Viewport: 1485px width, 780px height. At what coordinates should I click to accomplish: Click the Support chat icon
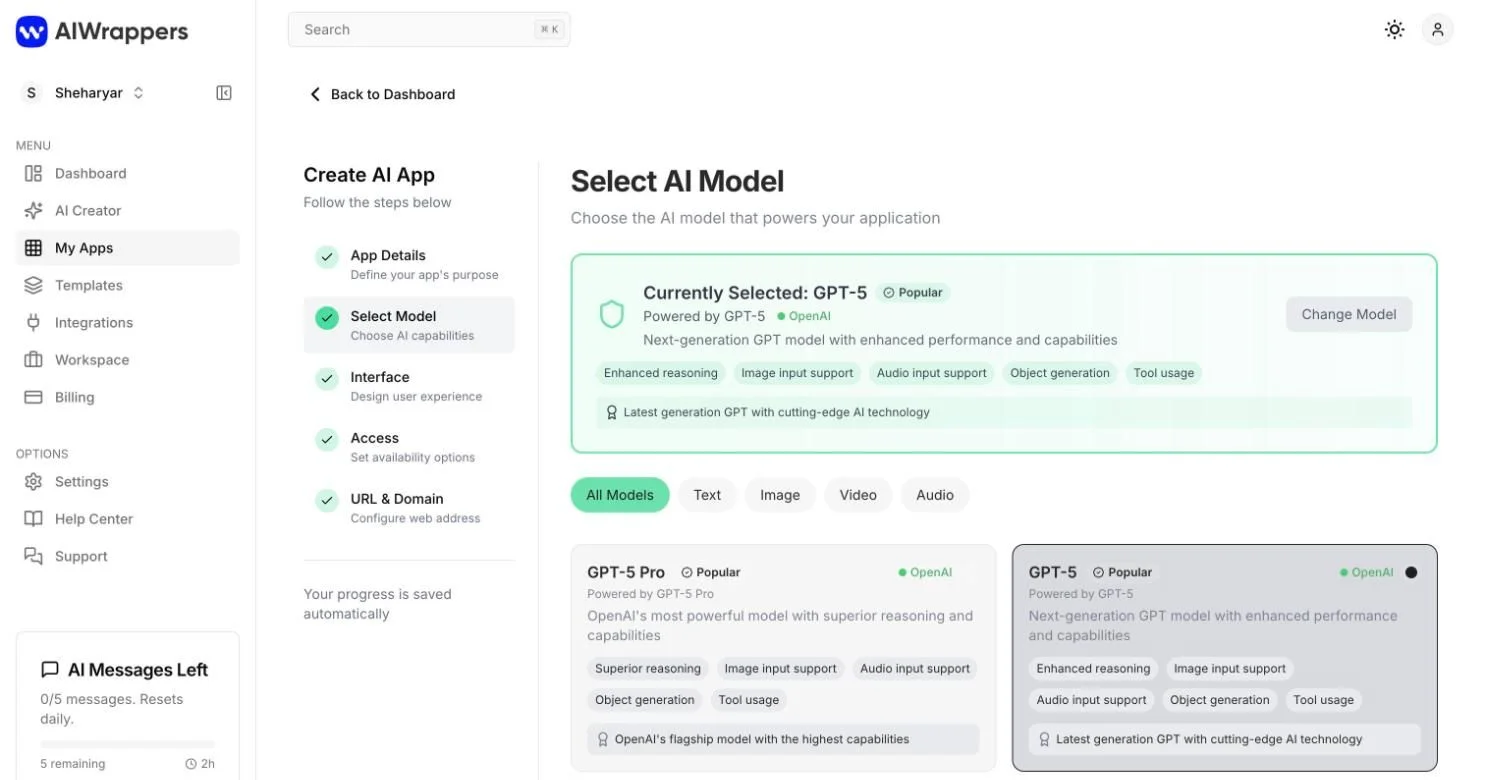pyautogui.click(x=33, y=556)
